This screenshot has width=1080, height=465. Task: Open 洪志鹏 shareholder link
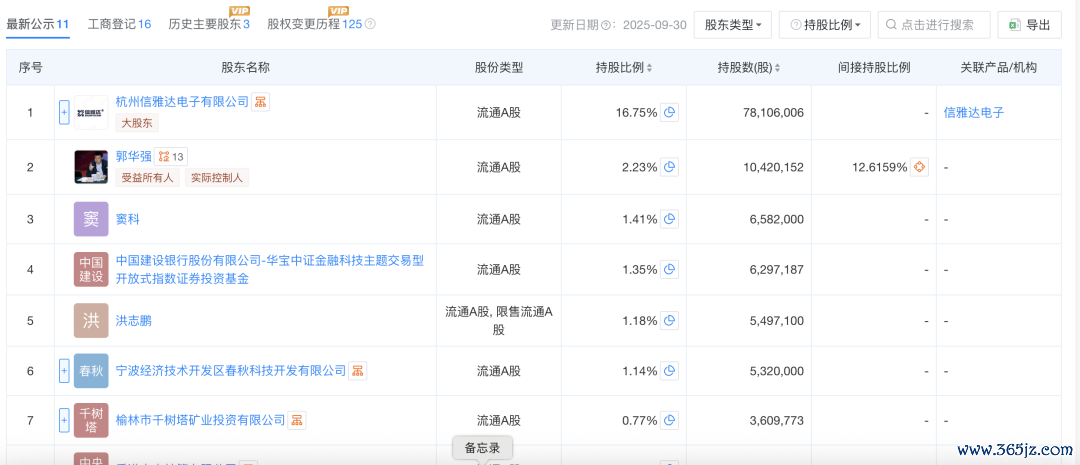point(134,320)
